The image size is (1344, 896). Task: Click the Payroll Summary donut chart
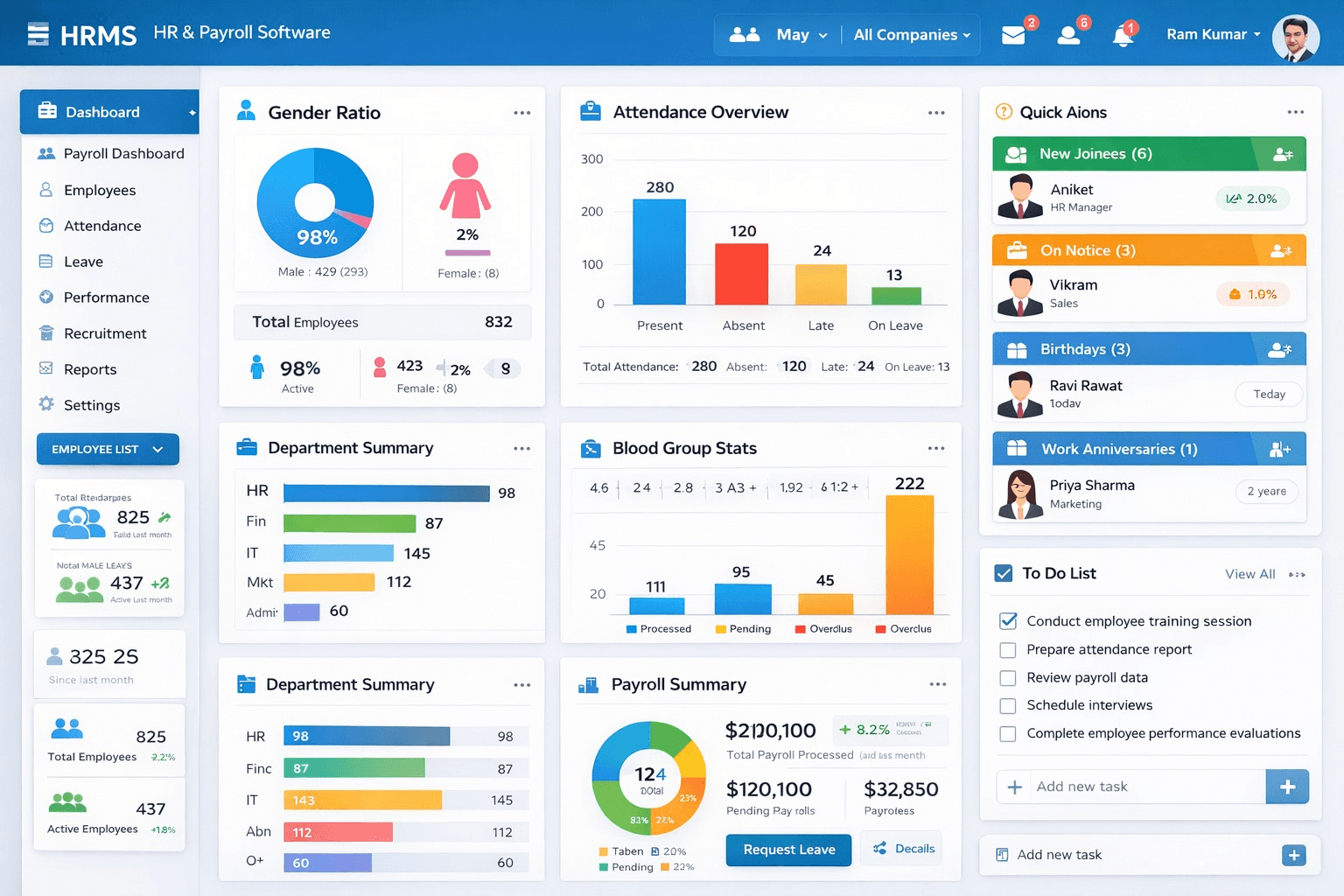(x=649, y=779)
